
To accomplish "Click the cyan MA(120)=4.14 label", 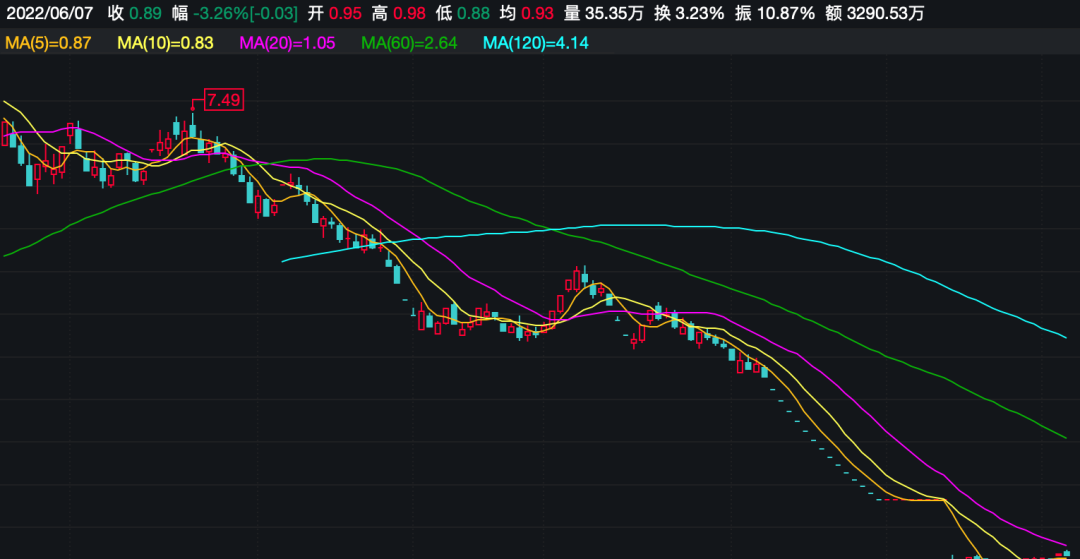I will pos(535,43).
